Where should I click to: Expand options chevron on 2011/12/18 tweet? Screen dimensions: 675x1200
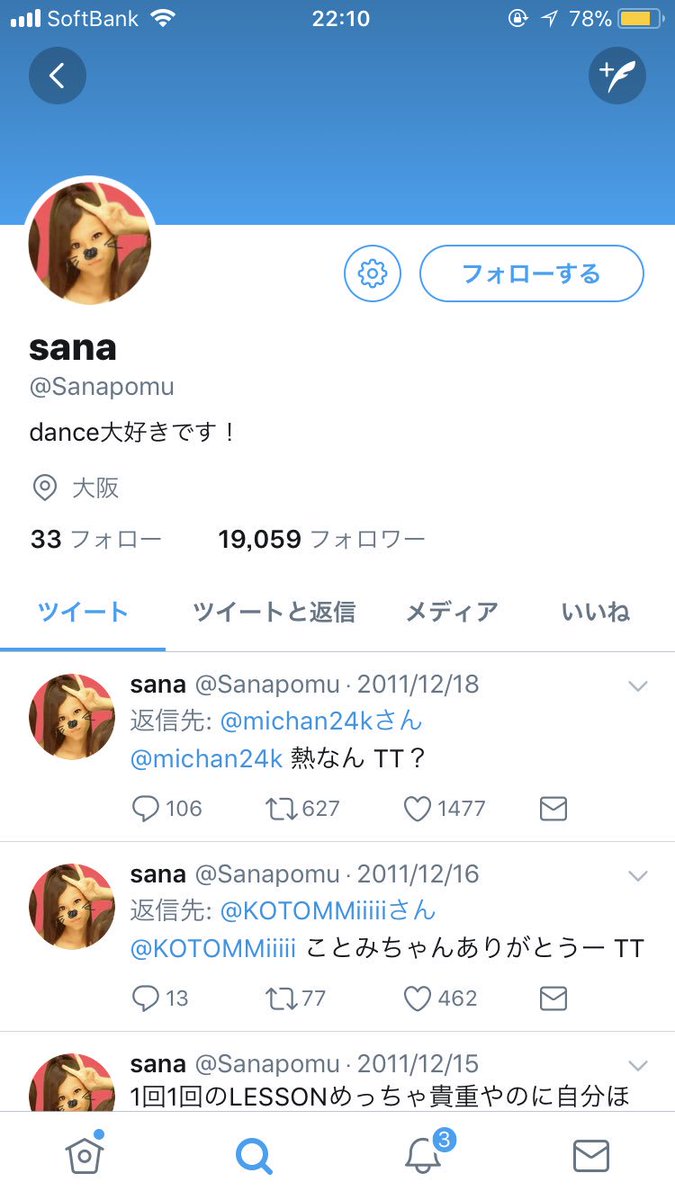point(637,686)
